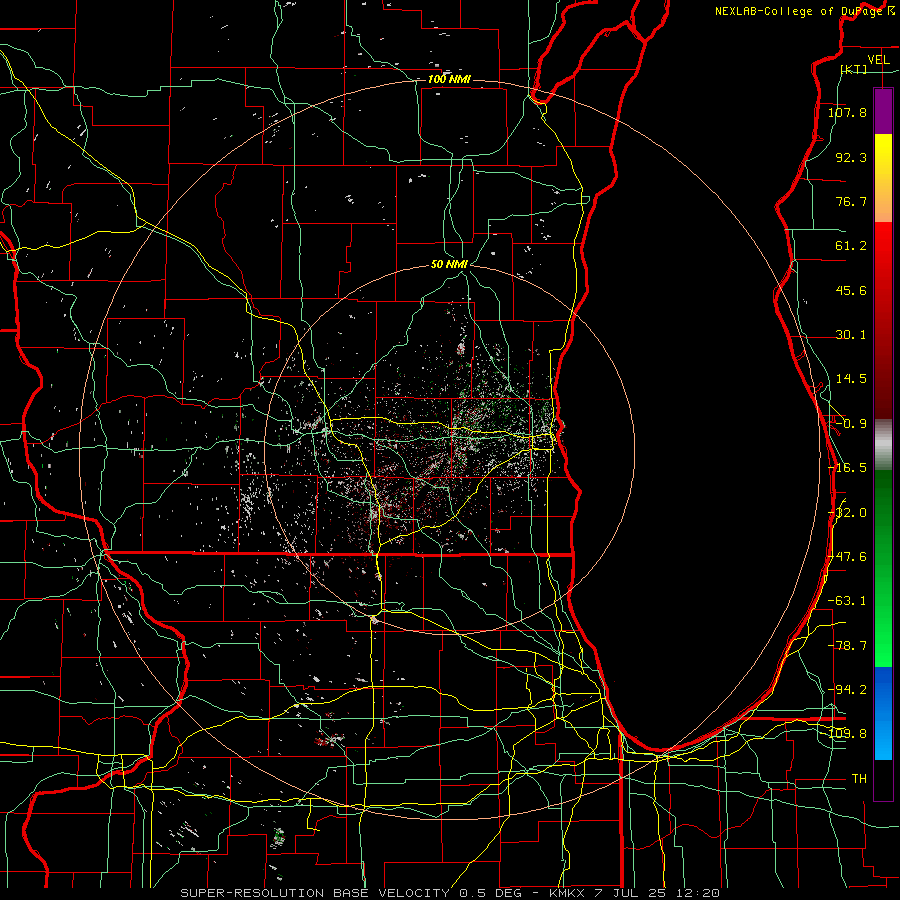Click the green segment of the velocity color bar
The width and height of the screenshot is (900, 900).
(883, 568)
